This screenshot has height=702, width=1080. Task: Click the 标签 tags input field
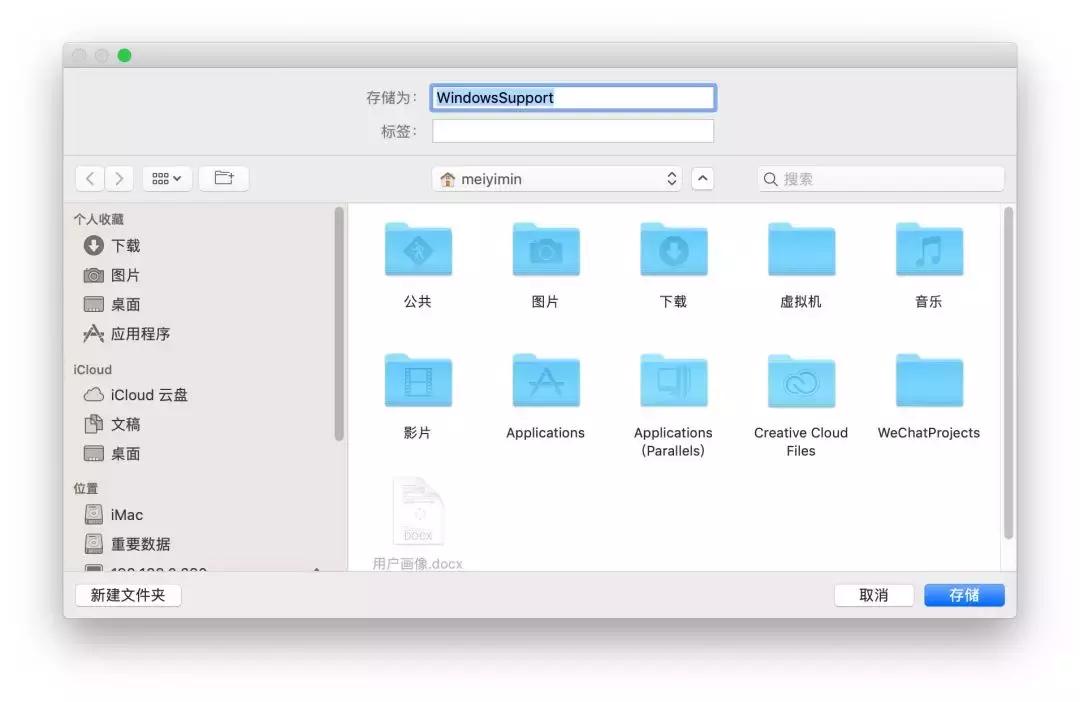[572, 131]
